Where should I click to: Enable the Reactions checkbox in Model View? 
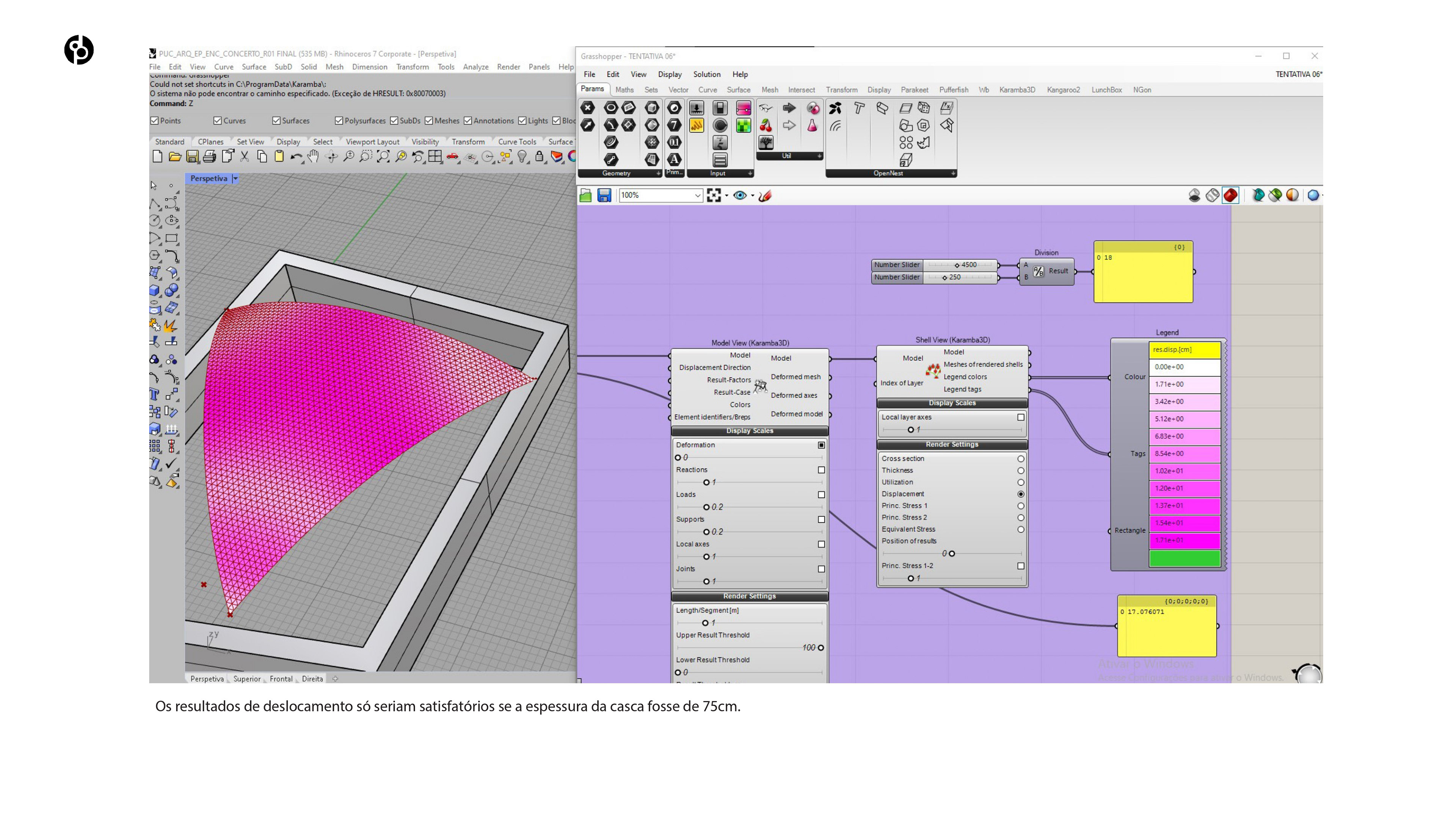tap(821, 470)
